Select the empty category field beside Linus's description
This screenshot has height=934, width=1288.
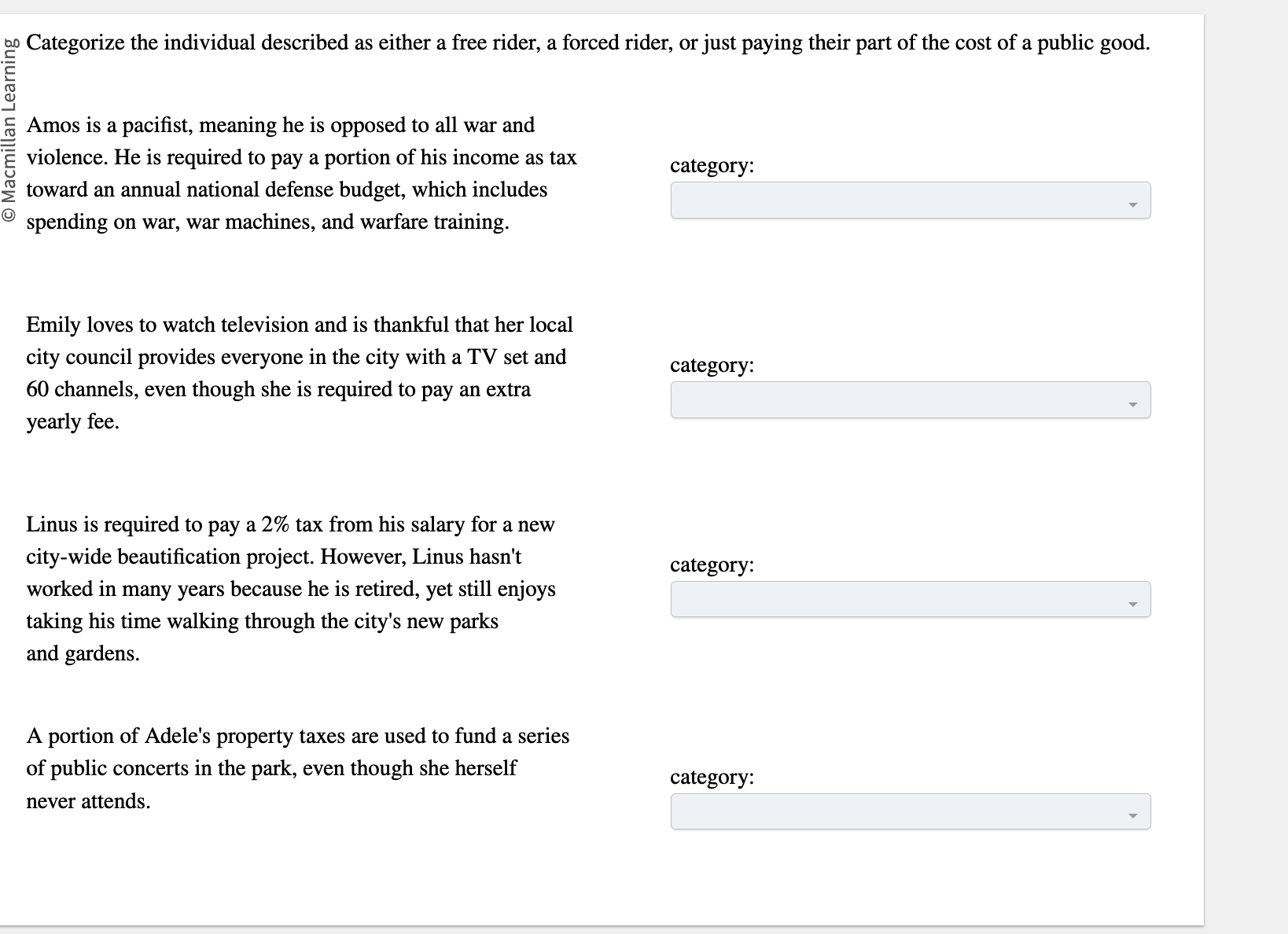point(865,599)
